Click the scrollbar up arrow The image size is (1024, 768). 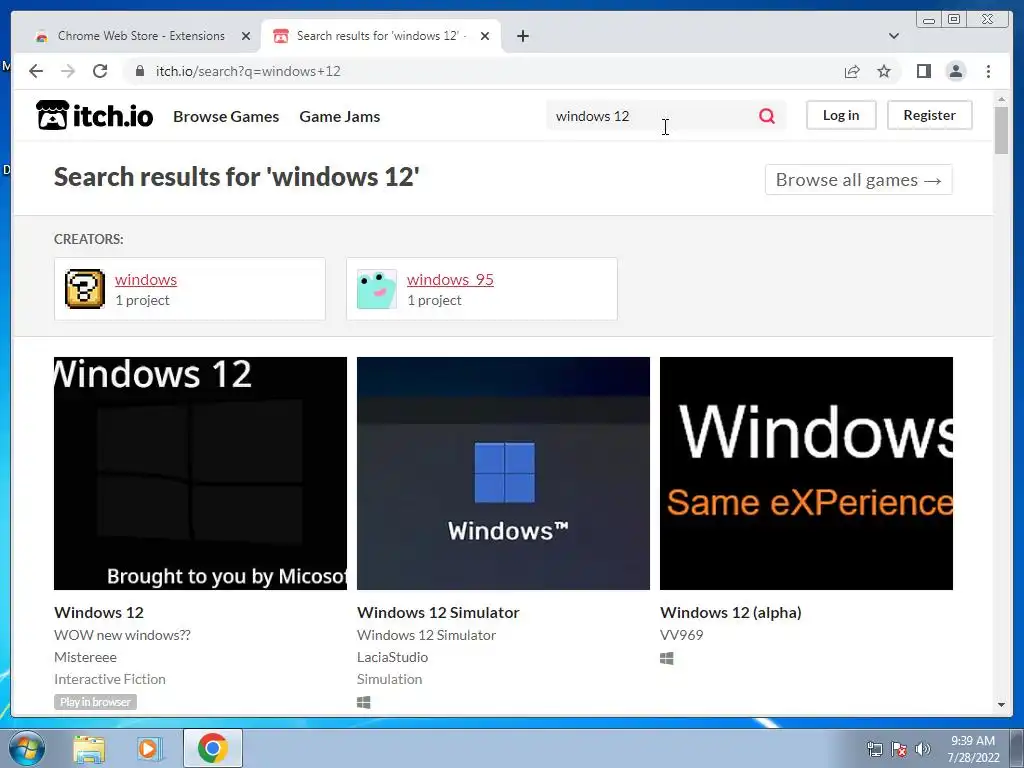(x=1001, y=99)
